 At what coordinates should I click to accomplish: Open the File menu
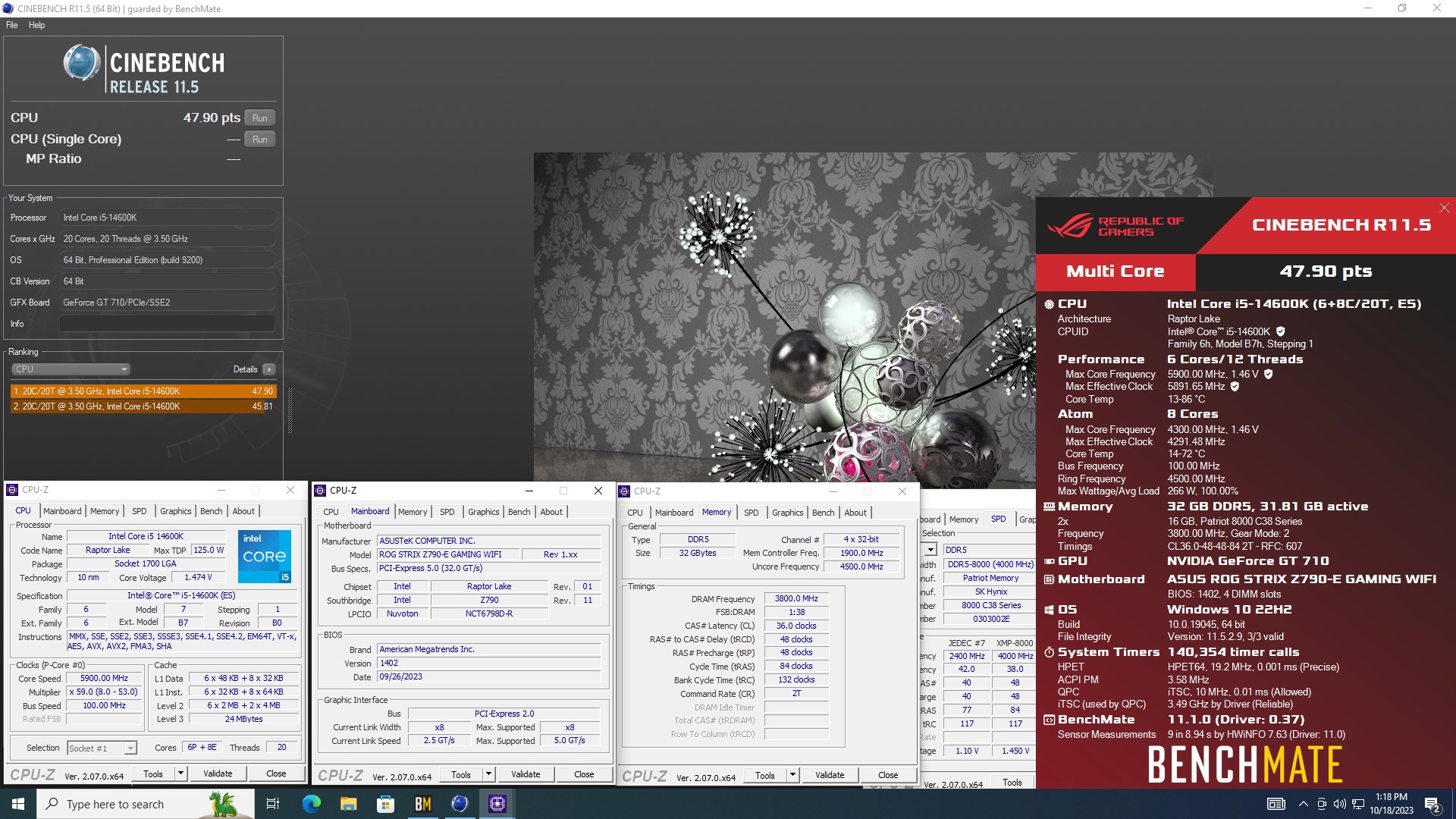[x=11, y=25]
